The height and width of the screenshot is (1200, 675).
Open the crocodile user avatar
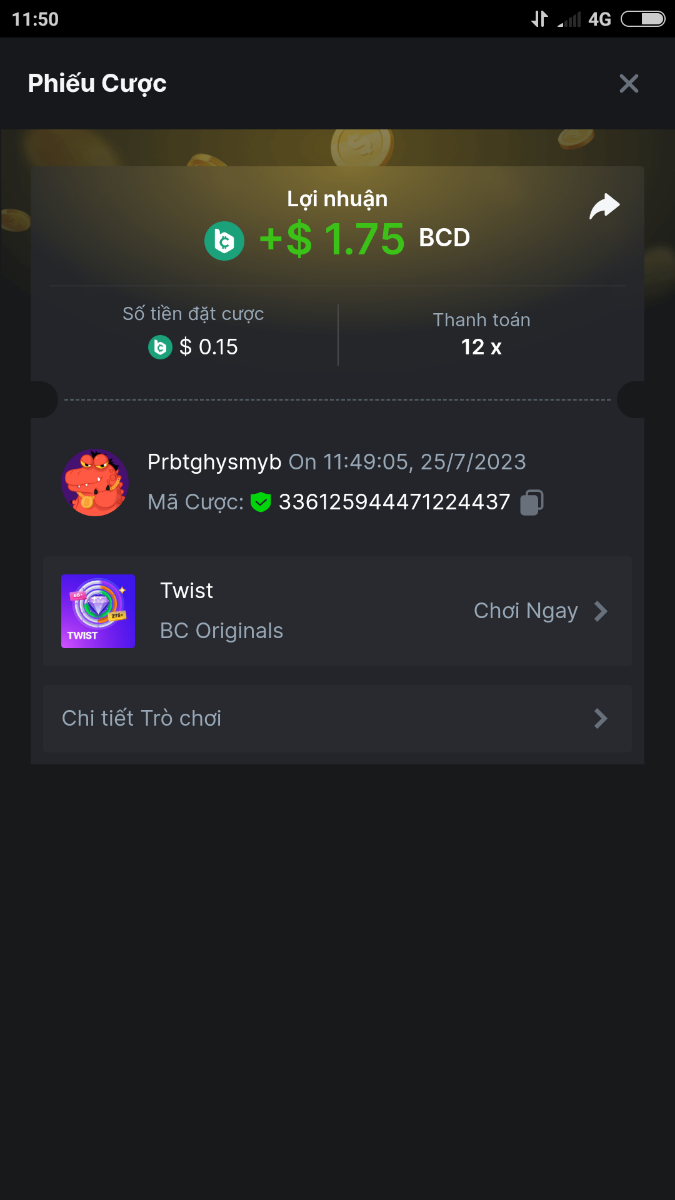(x=95, y=482)
